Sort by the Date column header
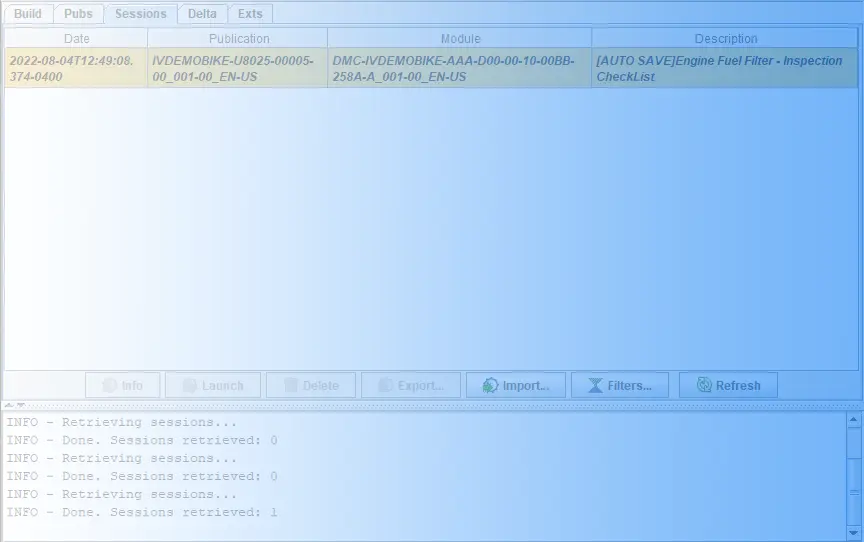Screen dimensions: 864x542 pos(76,39)
